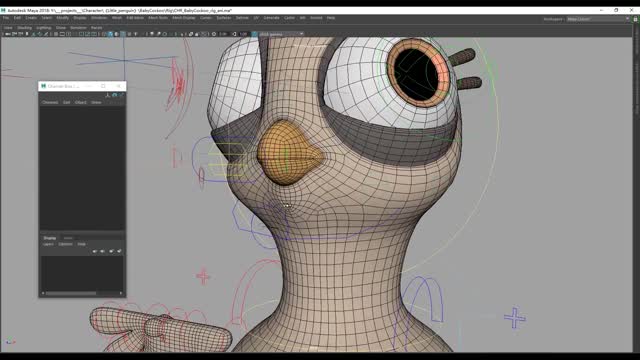Open Object menu in Channel Box window
Screen dimensions: 640x360
click(81, 102)
